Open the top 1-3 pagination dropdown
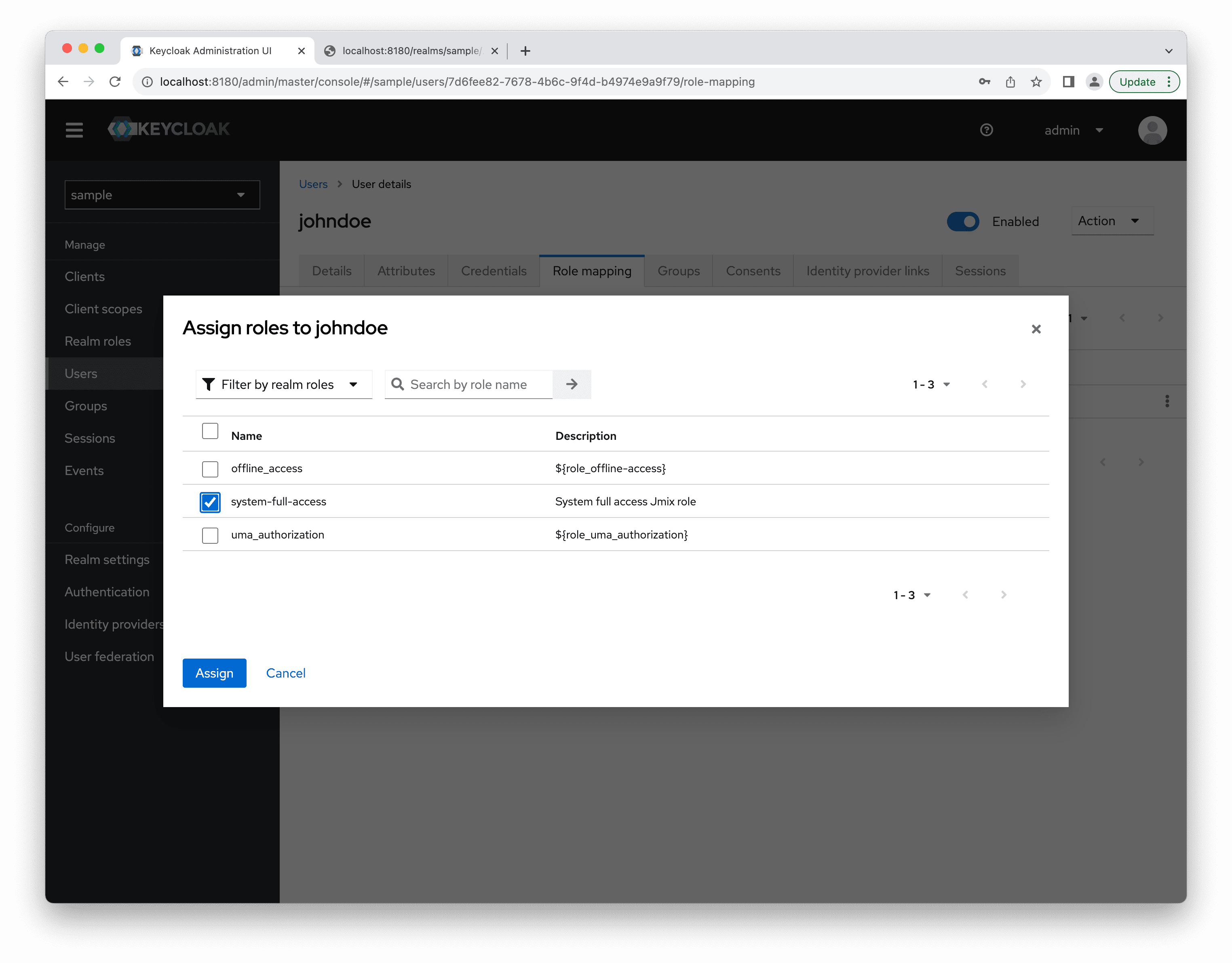Screen dimensions: 1232x963 (931, 385)
